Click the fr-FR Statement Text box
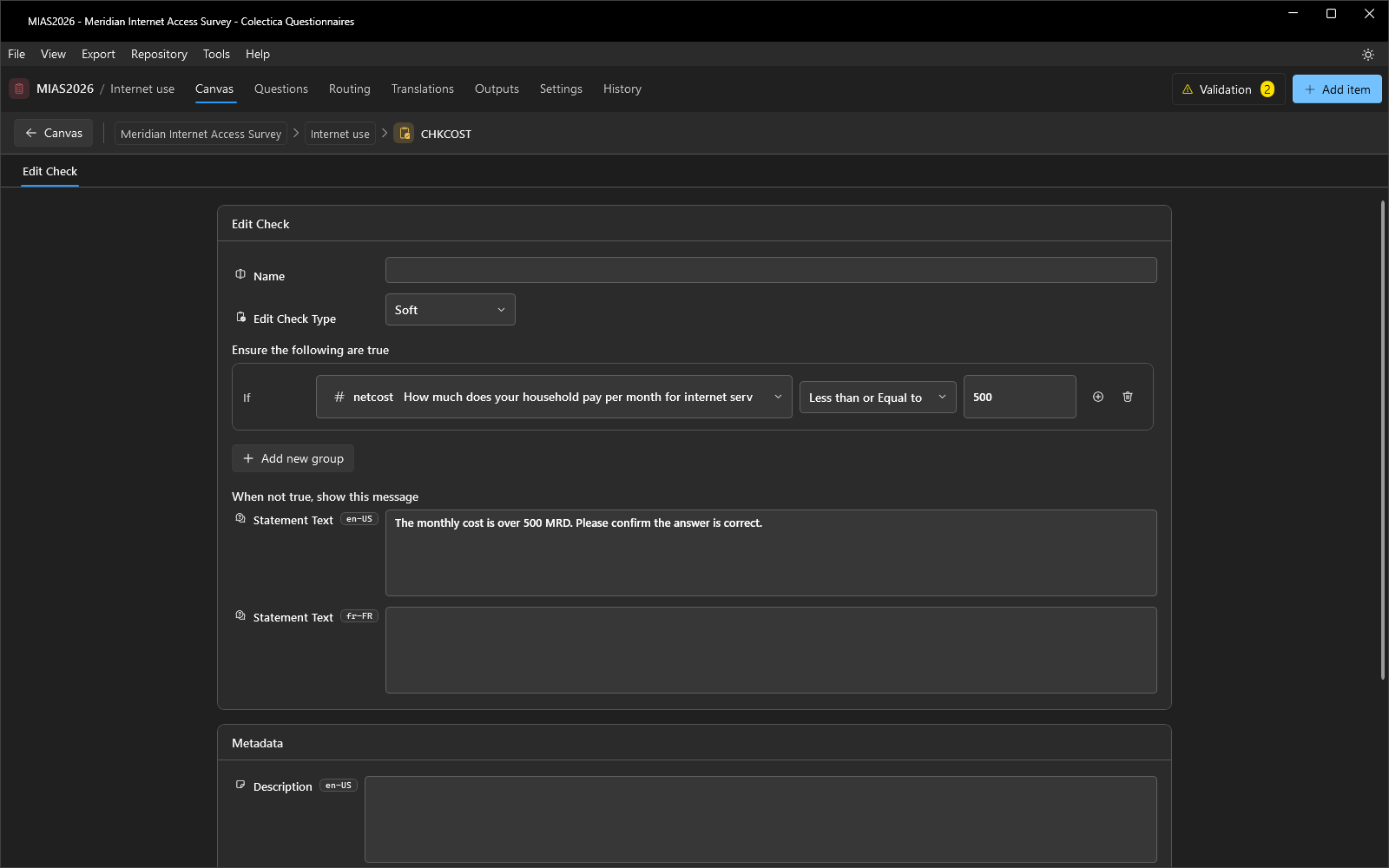 [x=771, y=650]
